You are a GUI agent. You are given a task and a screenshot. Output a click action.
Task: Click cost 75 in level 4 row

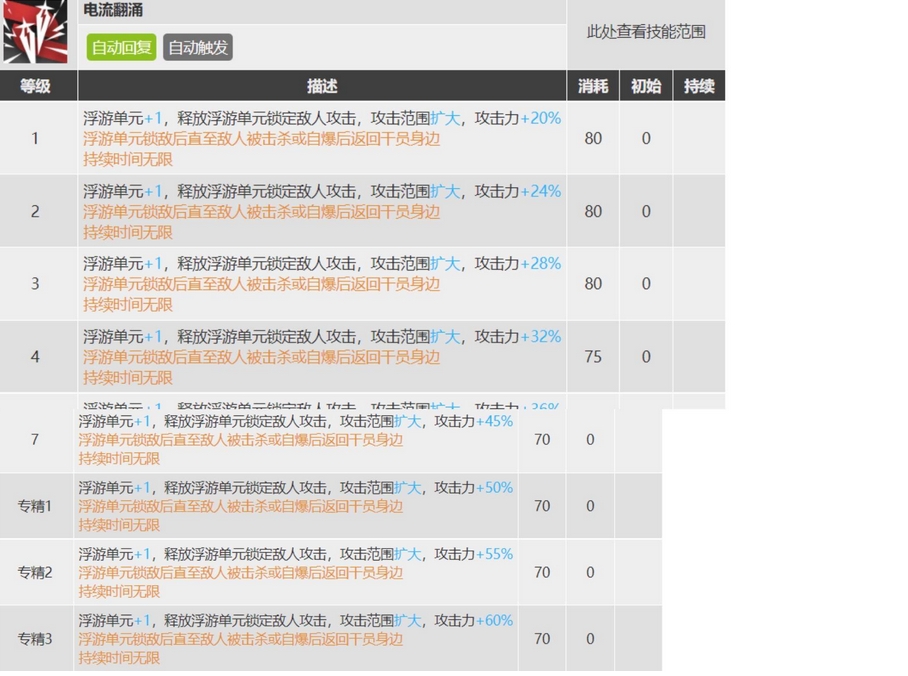(593, 357)
